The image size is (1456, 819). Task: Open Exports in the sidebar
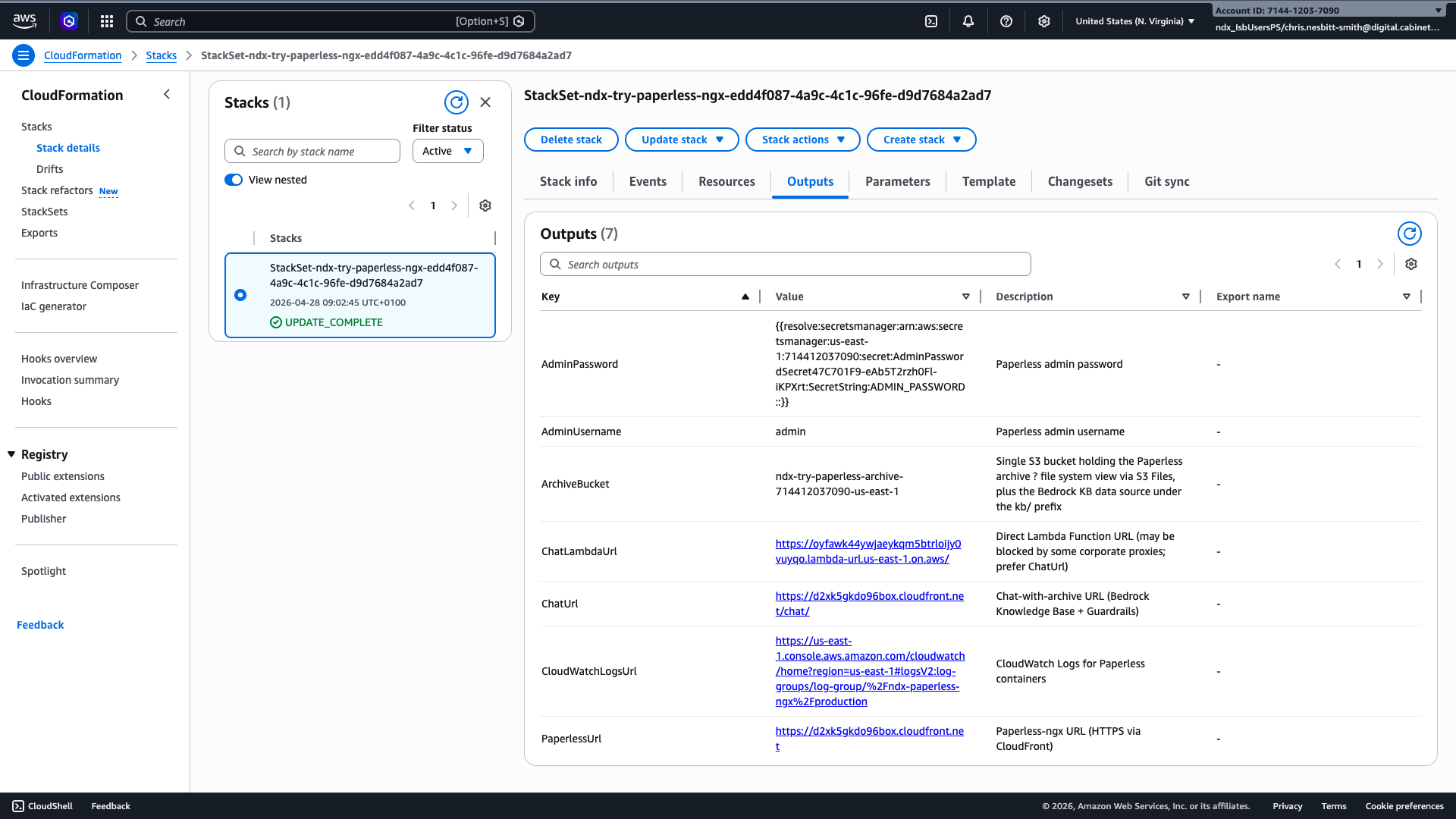[39, 233]
